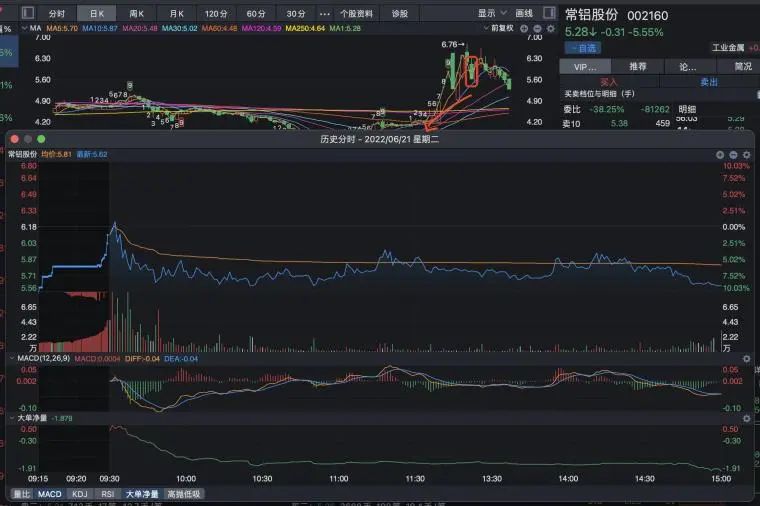Select the KDJ indicator tab
760x506 pixels.
tap(79, 494)
